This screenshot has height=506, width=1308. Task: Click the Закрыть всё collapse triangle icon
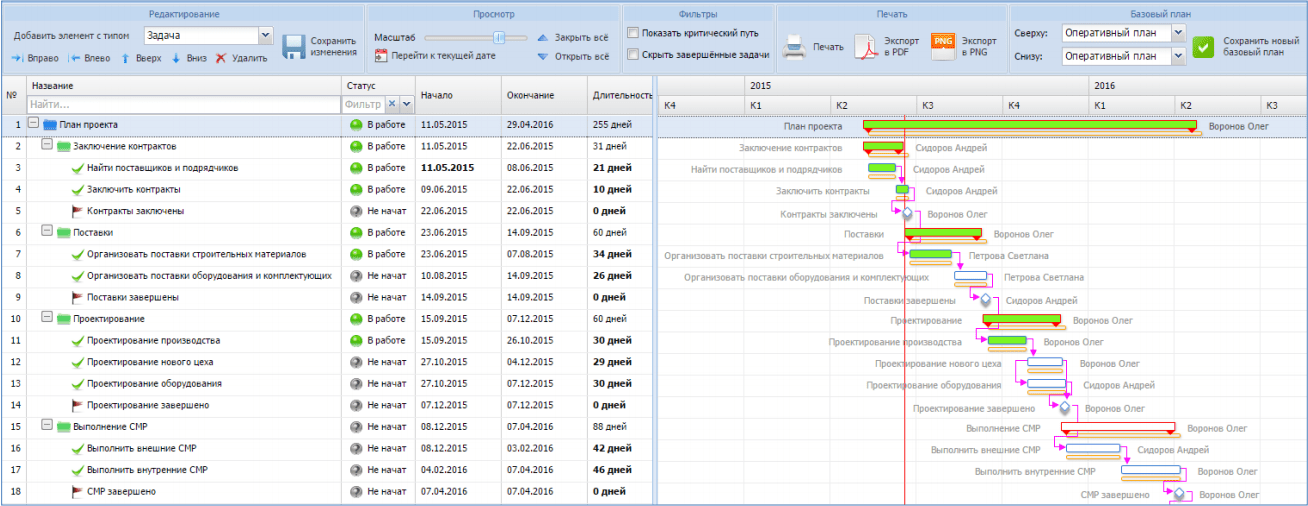click(543, 37)
